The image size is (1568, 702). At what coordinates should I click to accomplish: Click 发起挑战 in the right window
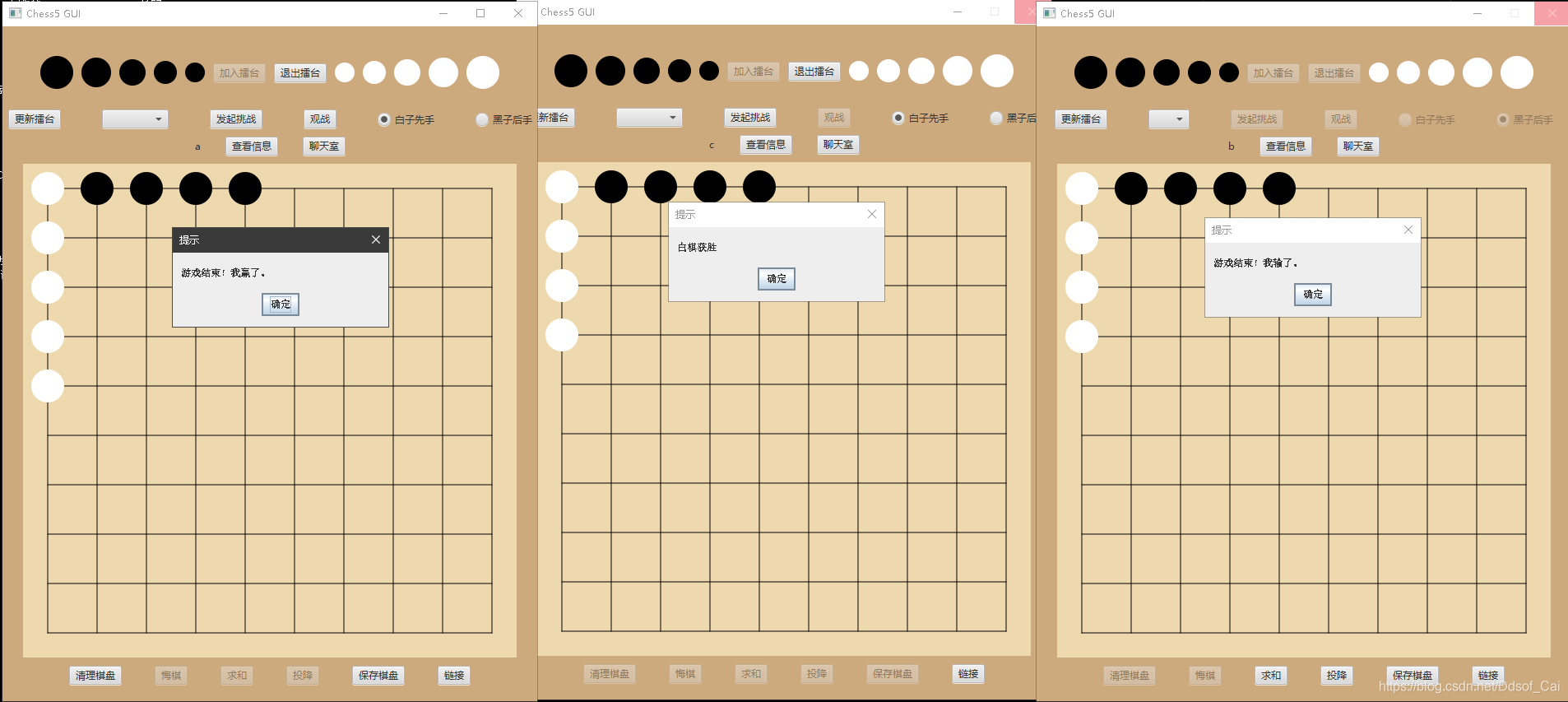(1257, 119)
